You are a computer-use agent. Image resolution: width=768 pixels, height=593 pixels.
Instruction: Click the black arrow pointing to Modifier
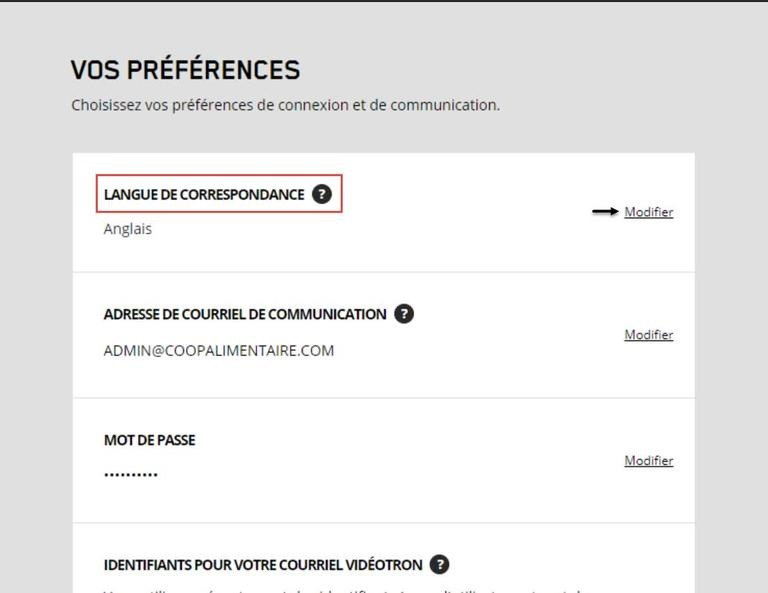(x=605, y=212)
